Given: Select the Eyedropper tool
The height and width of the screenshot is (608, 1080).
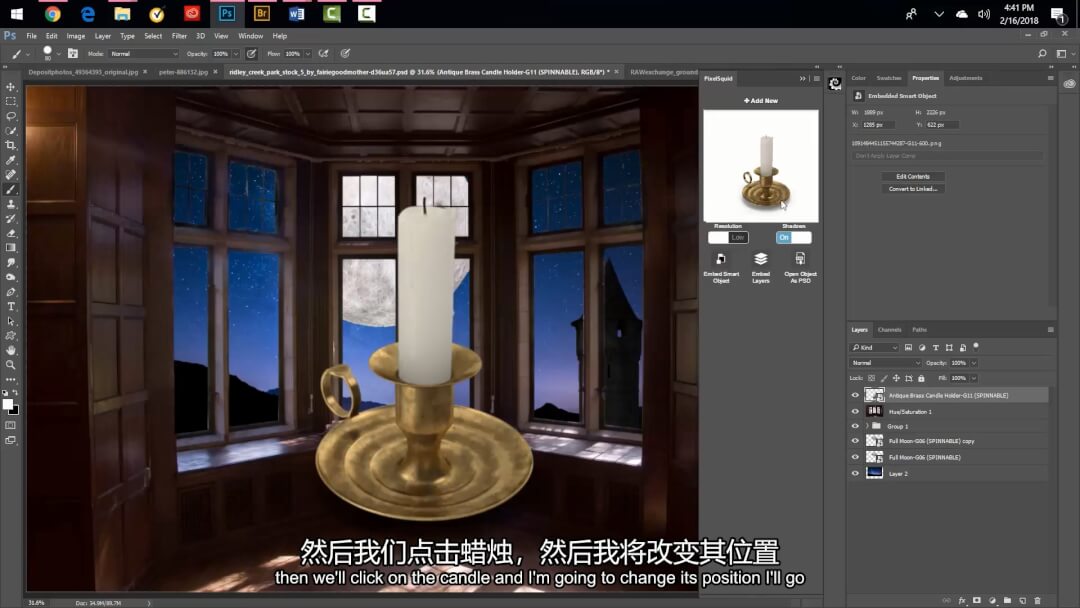Looking at the screenshot, I should 11,160.
